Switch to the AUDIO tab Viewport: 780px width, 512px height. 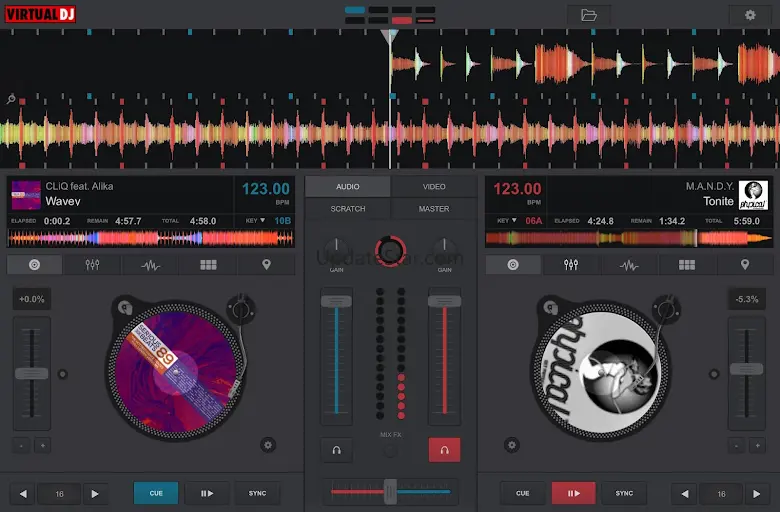[348, 187]
